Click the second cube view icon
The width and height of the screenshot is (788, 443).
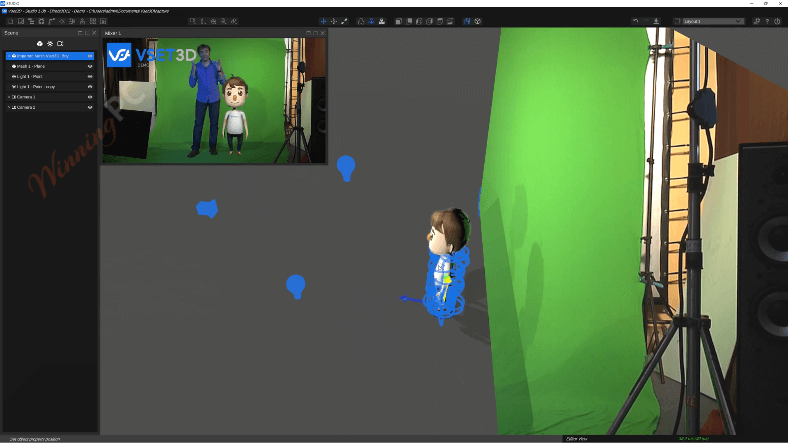[409, 21]
